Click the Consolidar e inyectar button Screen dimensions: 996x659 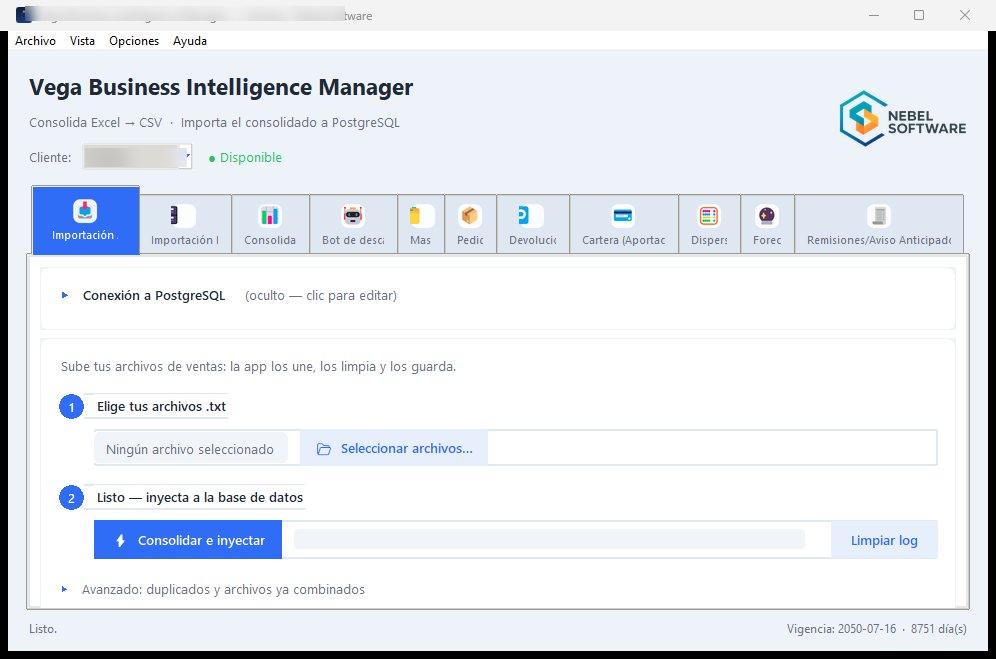click(x=188, y=540)
